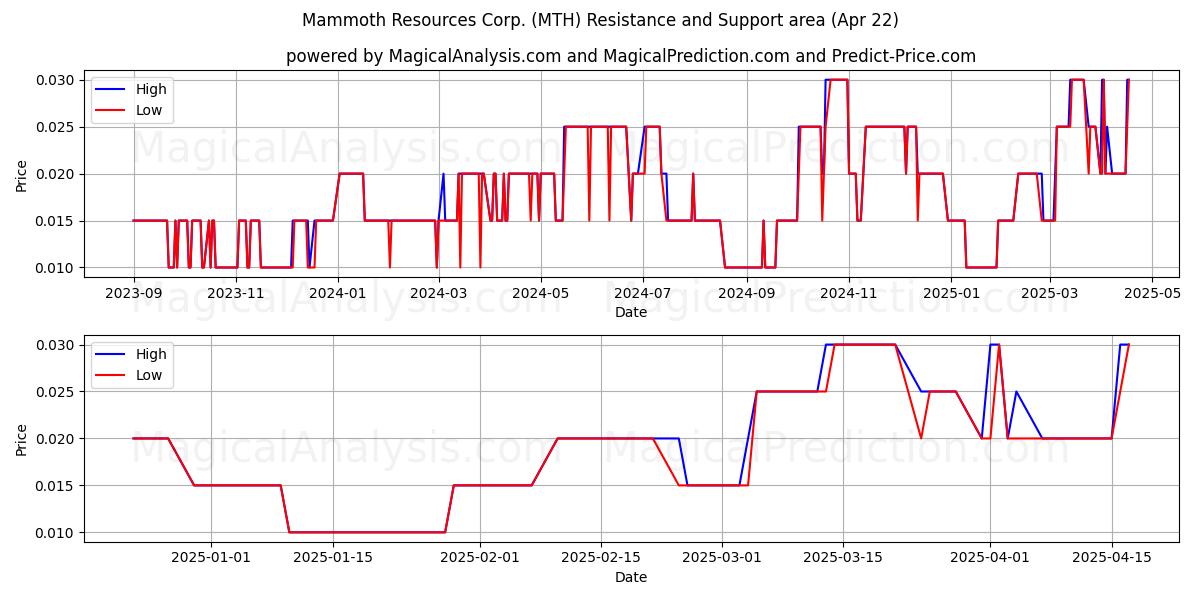Image resolution: width=1200 pixels, height=600 pixels.
Task: Click the '0.020' y-axis tick on bottom chart
Action: pos(57,439)
